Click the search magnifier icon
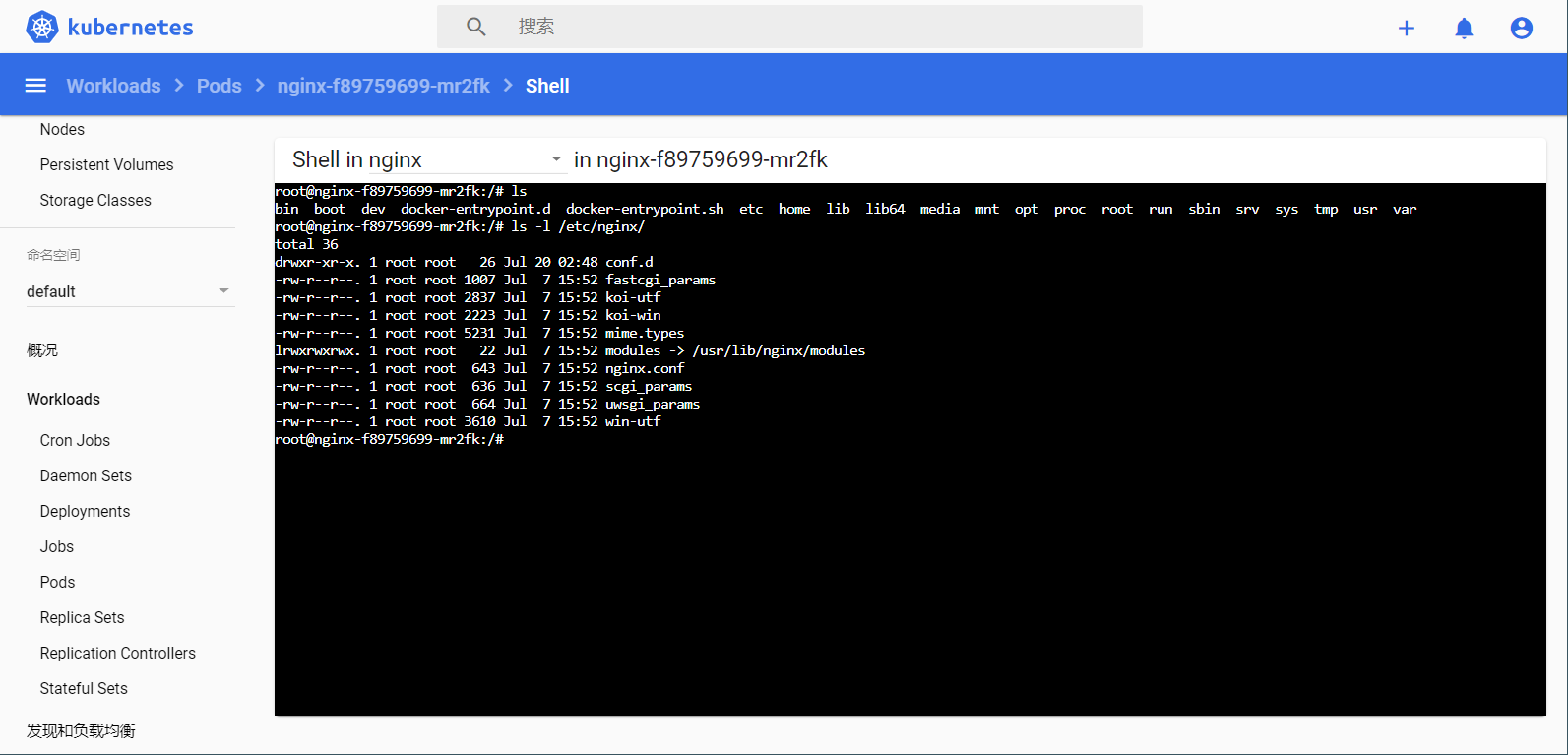 tap(476, 27)
